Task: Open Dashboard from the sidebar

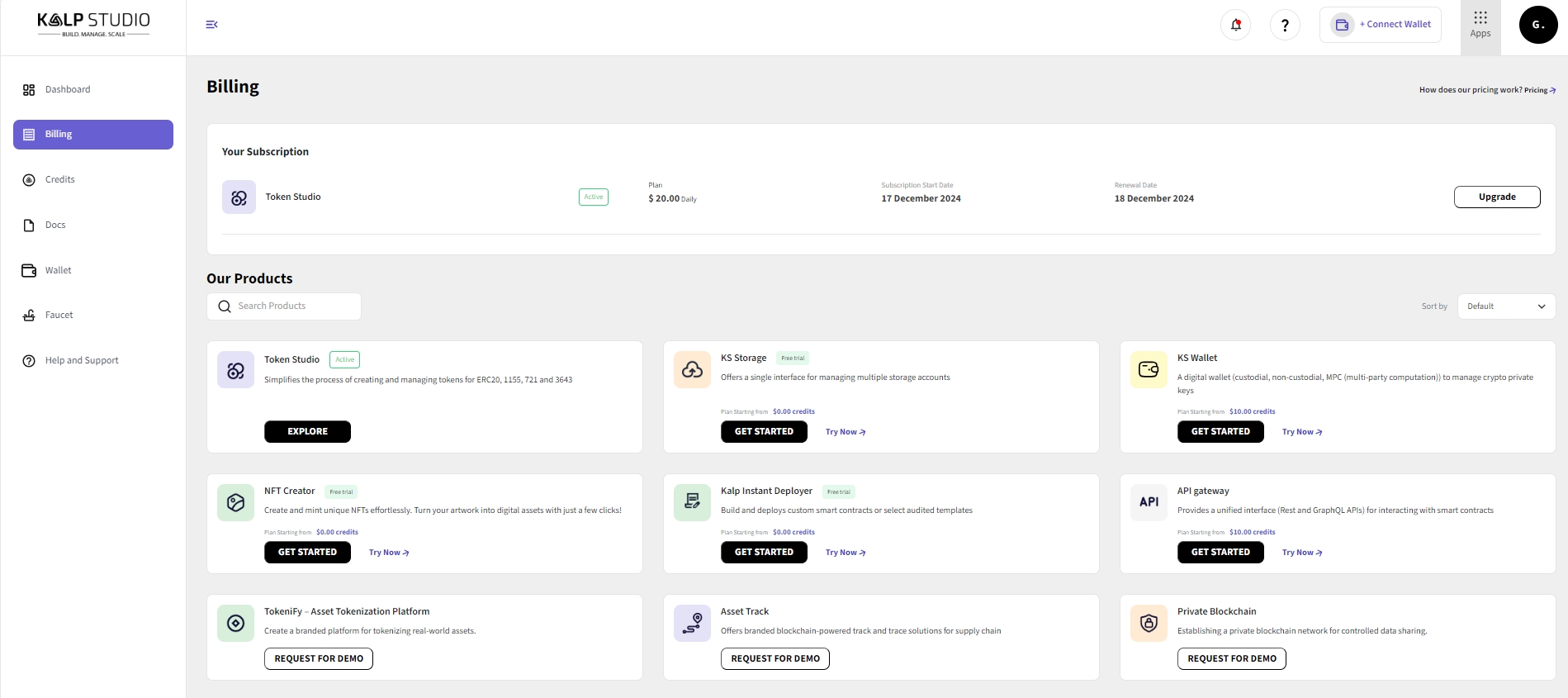Action: [68, 89]
